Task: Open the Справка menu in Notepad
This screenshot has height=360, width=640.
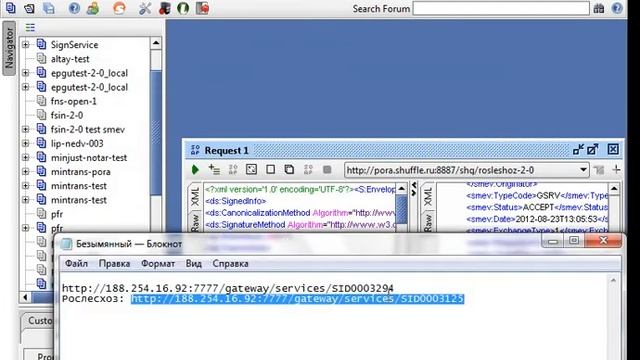Action: coord(230,264)
